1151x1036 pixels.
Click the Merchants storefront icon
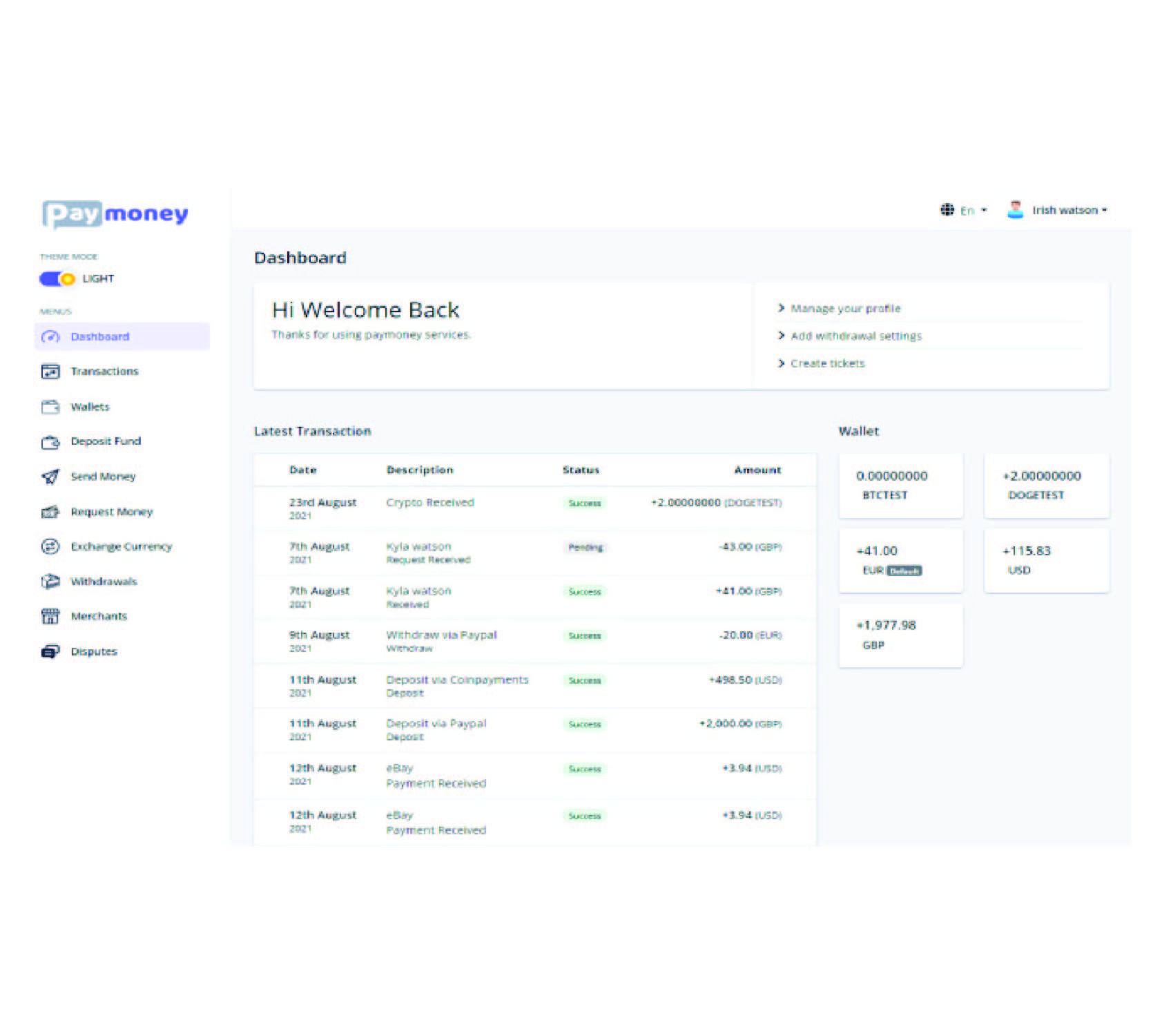point(50,617)
